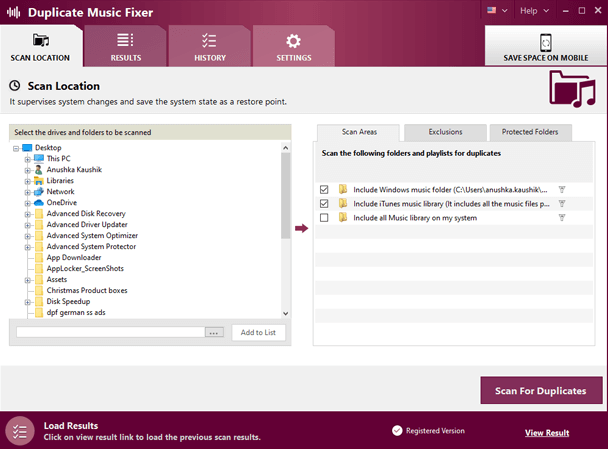Expand Advanced Disk Recovery folder
608x449 pixels.
pos(28,214)
